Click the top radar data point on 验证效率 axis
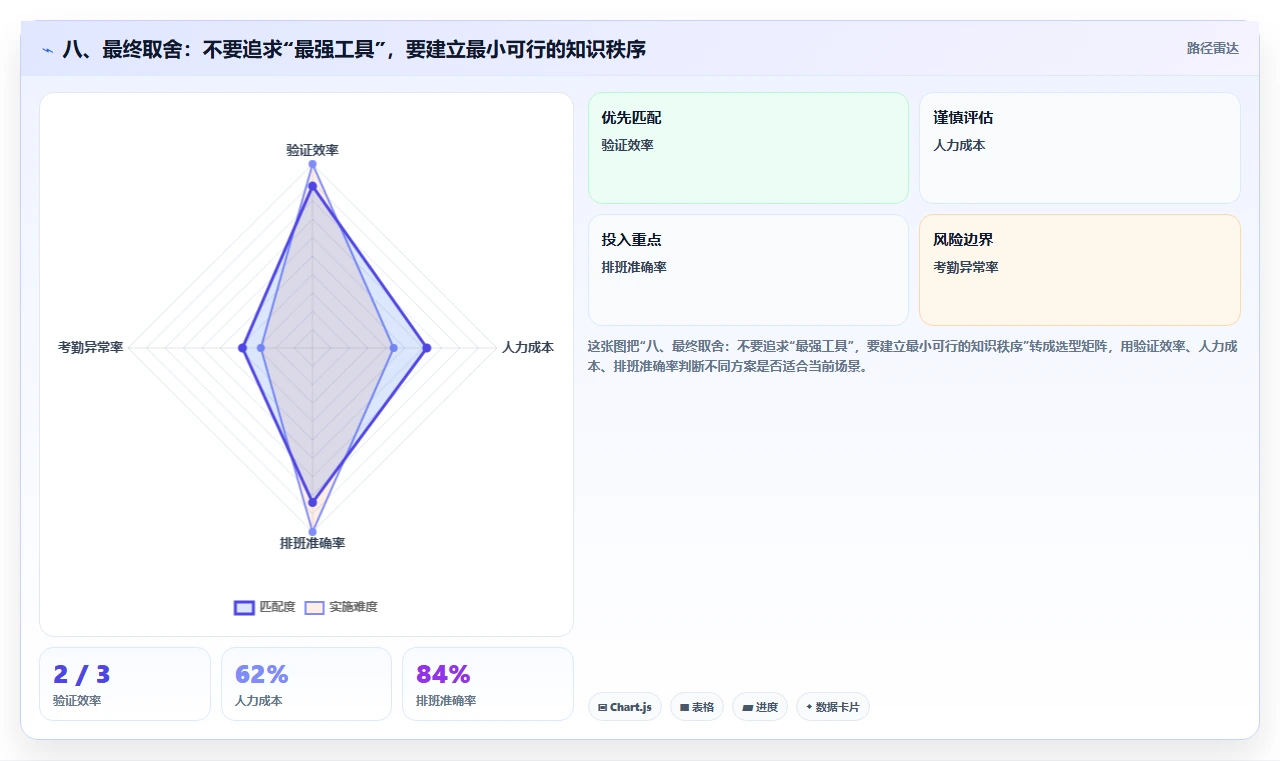Viewport: 1280px width, 761px height. [x=312, y=164]
